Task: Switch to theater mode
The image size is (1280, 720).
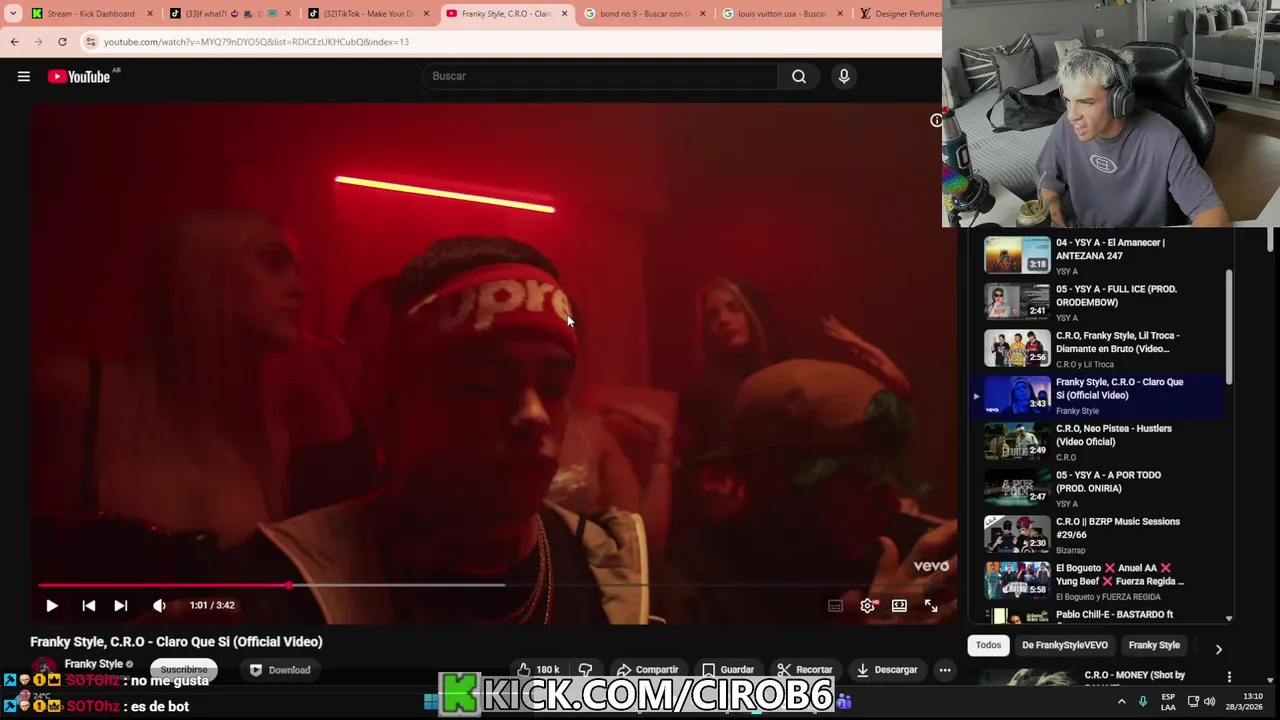Action: (899, 605)
